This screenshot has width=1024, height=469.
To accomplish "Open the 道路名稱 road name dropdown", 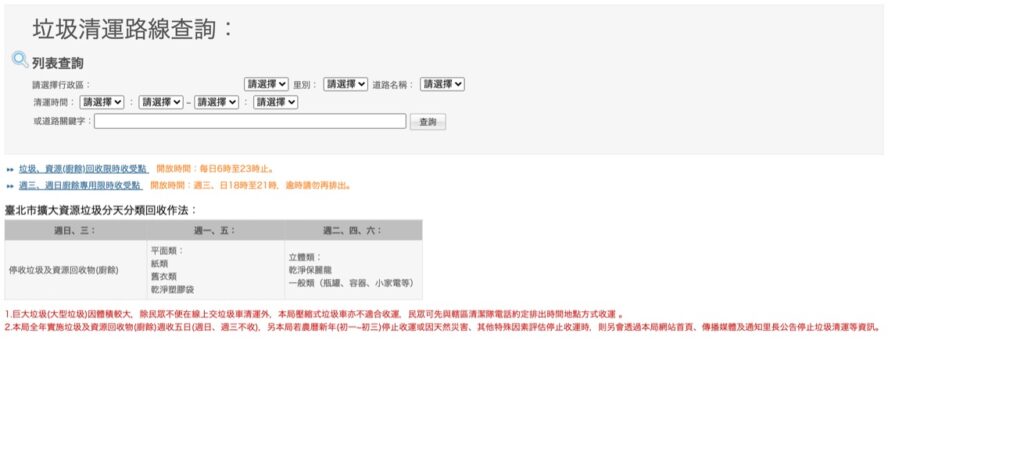I will click(x=442, y=84).
